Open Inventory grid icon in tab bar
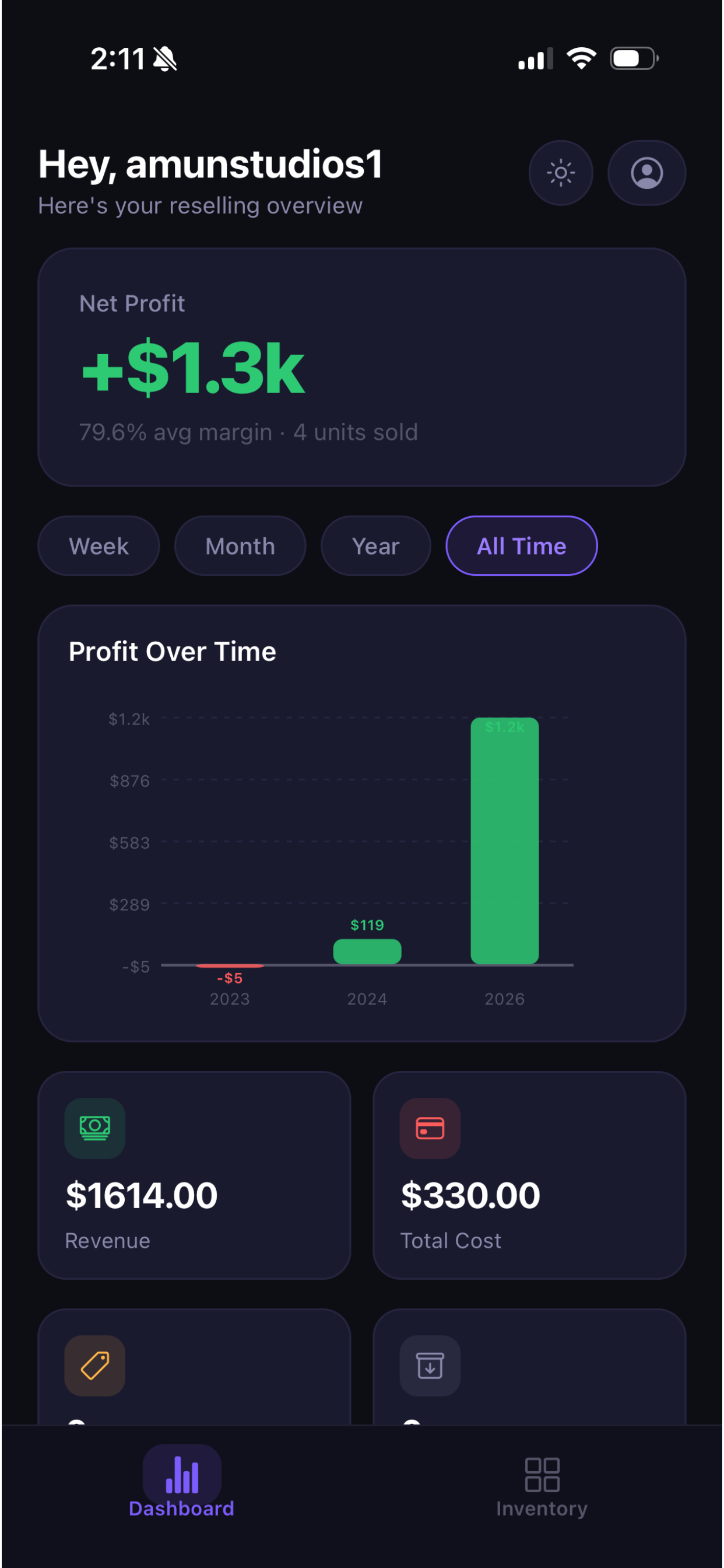 point(542,1474)
